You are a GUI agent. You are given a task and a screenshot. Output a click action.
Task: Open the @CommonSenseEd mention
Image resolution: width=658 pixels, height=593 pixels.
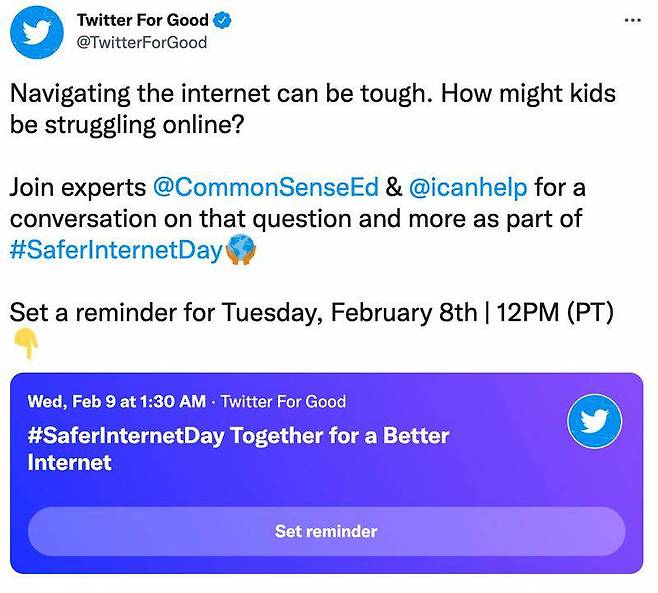coord(264,187)
